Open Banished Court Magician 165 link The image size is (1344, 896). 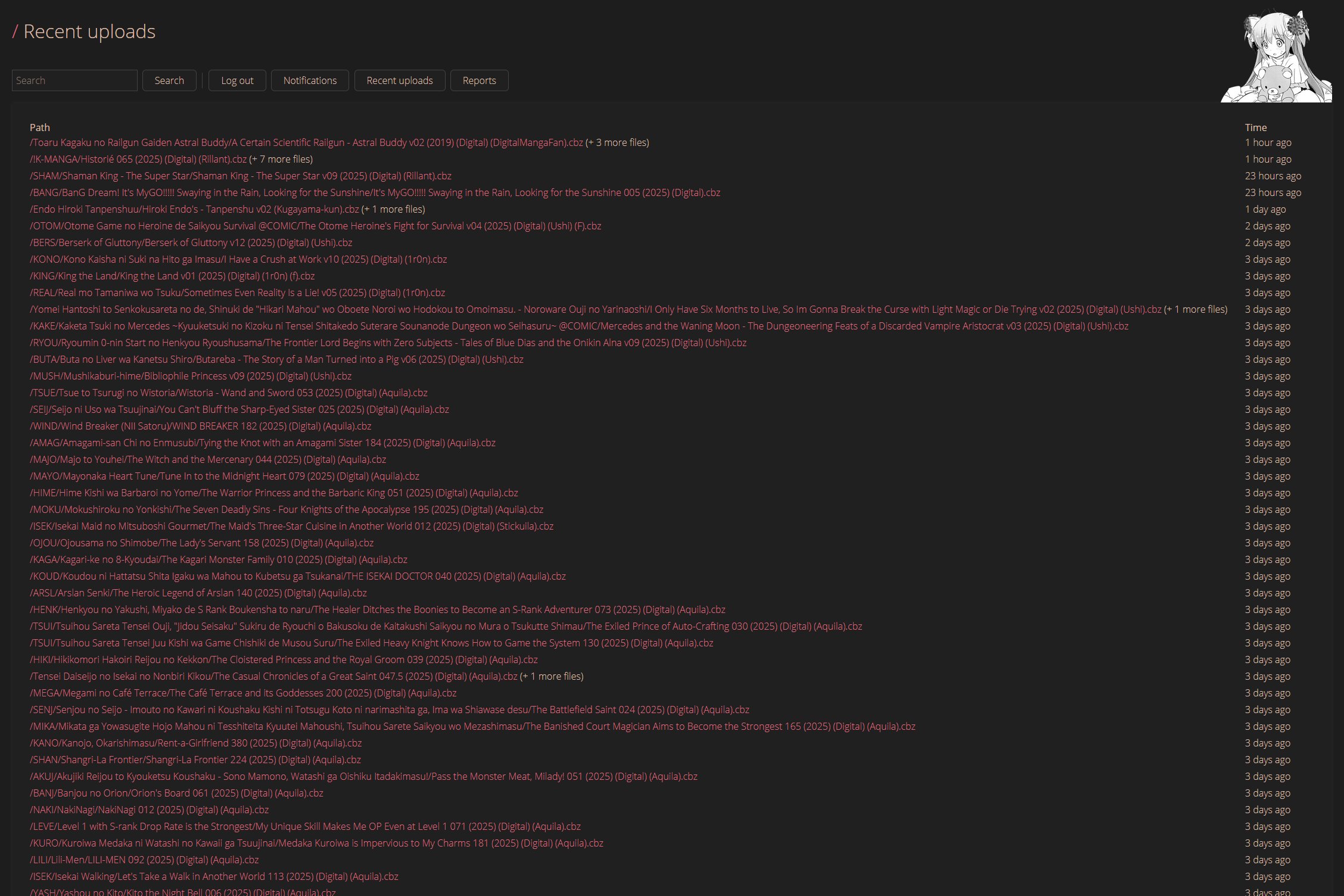[472, 726]
